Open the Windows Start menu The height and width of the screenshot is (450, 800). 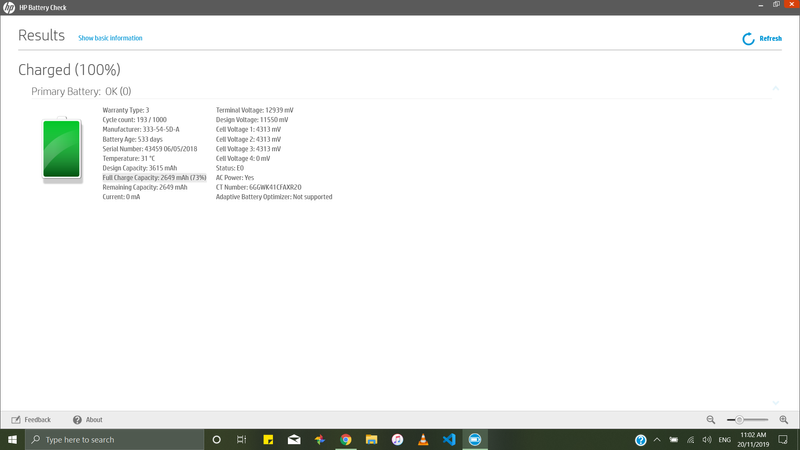12,439
